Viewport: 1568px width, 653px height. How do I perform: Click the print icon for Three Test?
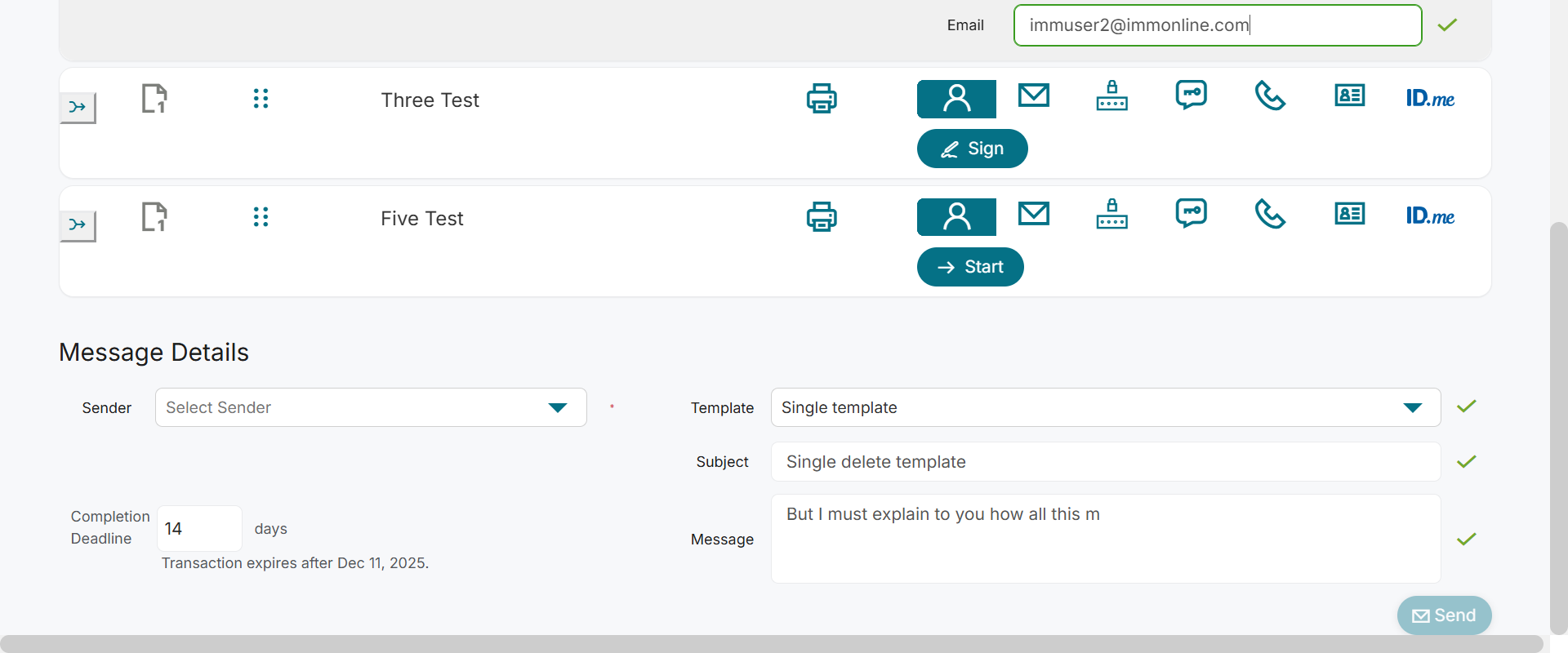[x=822, y=99]
